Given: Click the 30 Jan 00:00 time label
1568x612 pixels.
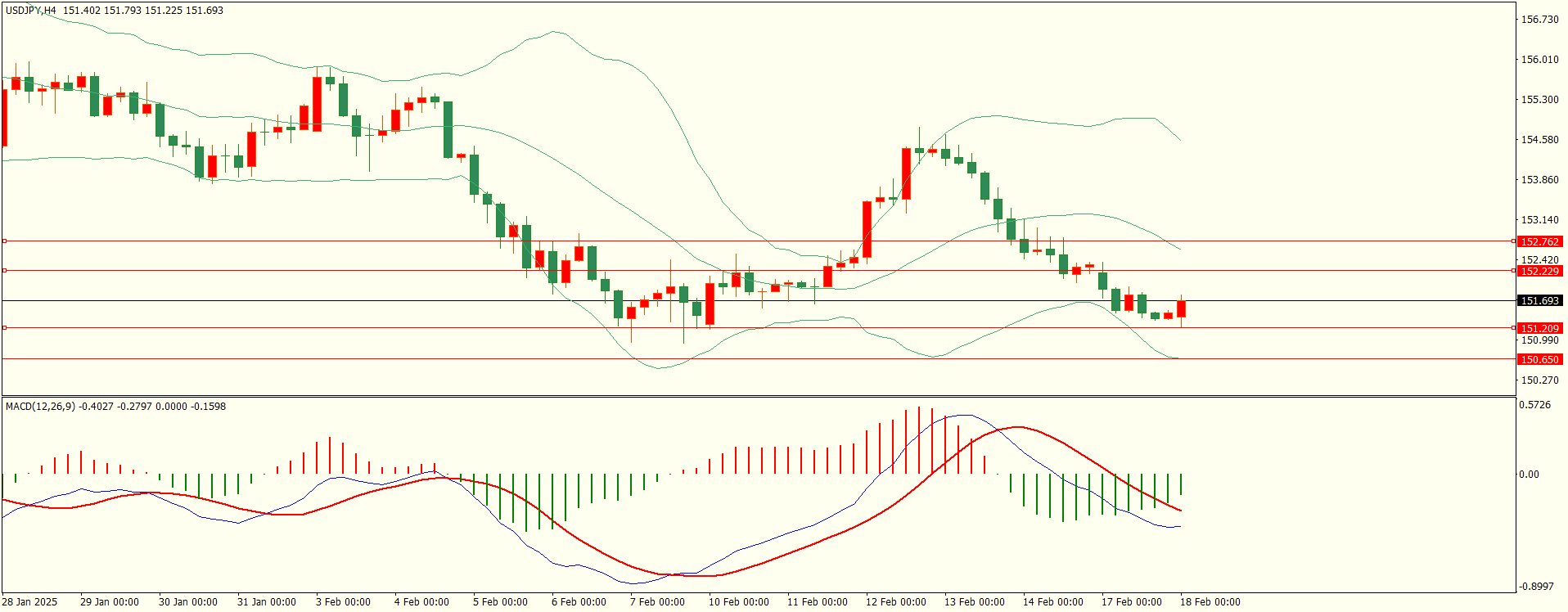Looking at the screenshot, I should click(x=188, y=602).
